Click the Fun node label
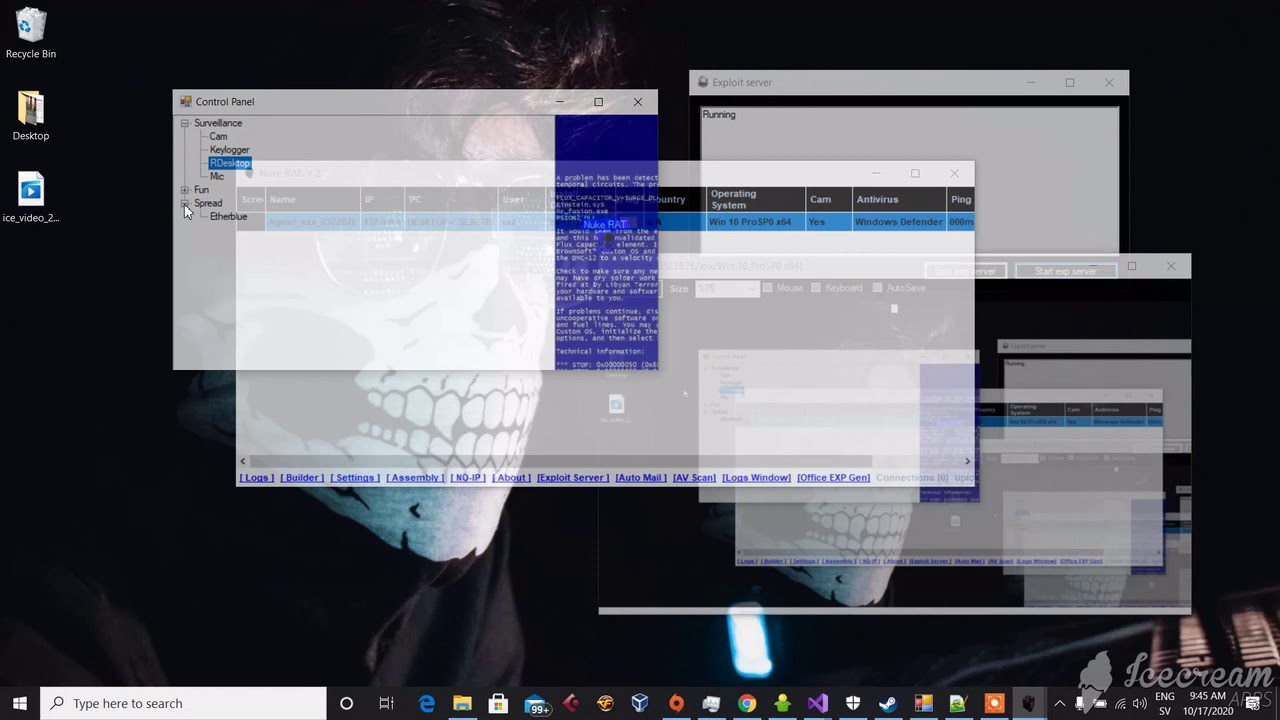This screenshot has width=1280, height=720. point(201,190)
